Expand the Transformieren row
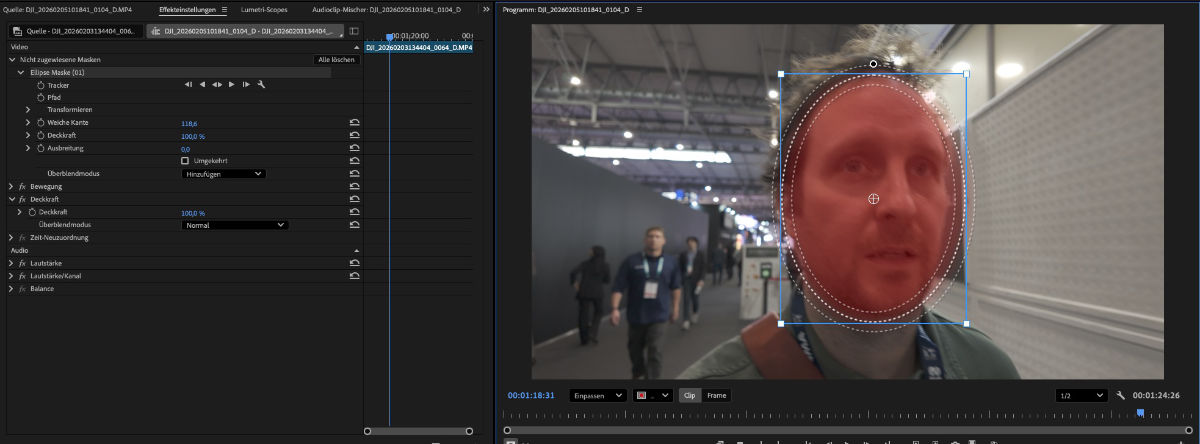Viewport: 1200px width, 444px height. click(28, 109)
